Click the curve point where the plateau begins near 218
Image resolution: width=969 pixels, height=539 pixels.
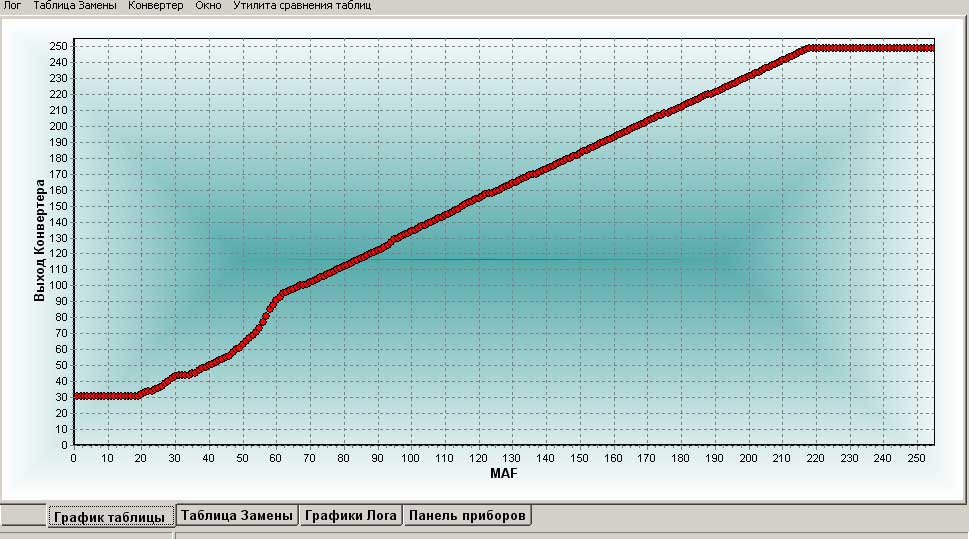click(808, 48)
